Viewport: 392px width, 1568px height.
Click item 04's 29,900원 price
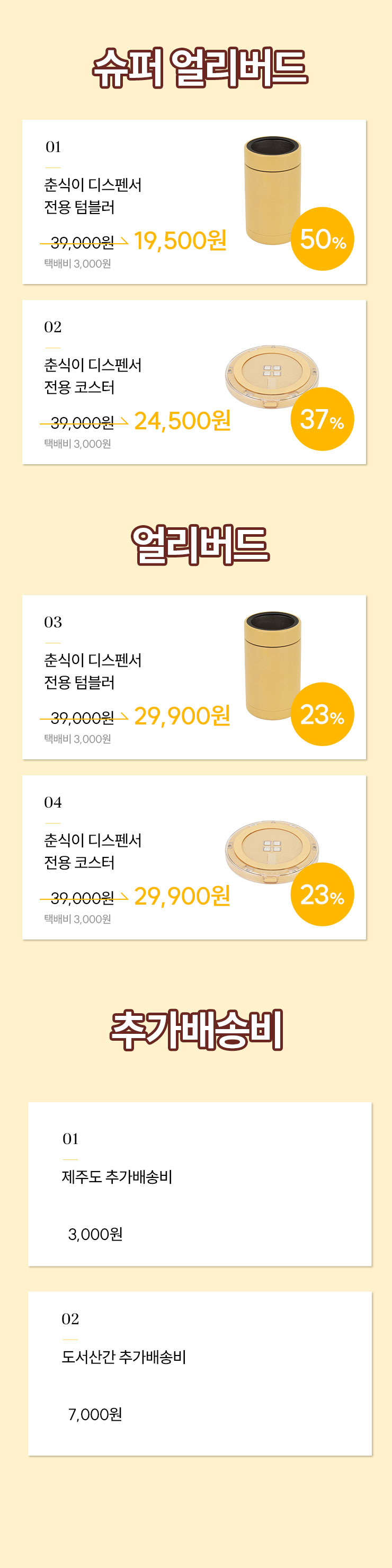point(182,896)
